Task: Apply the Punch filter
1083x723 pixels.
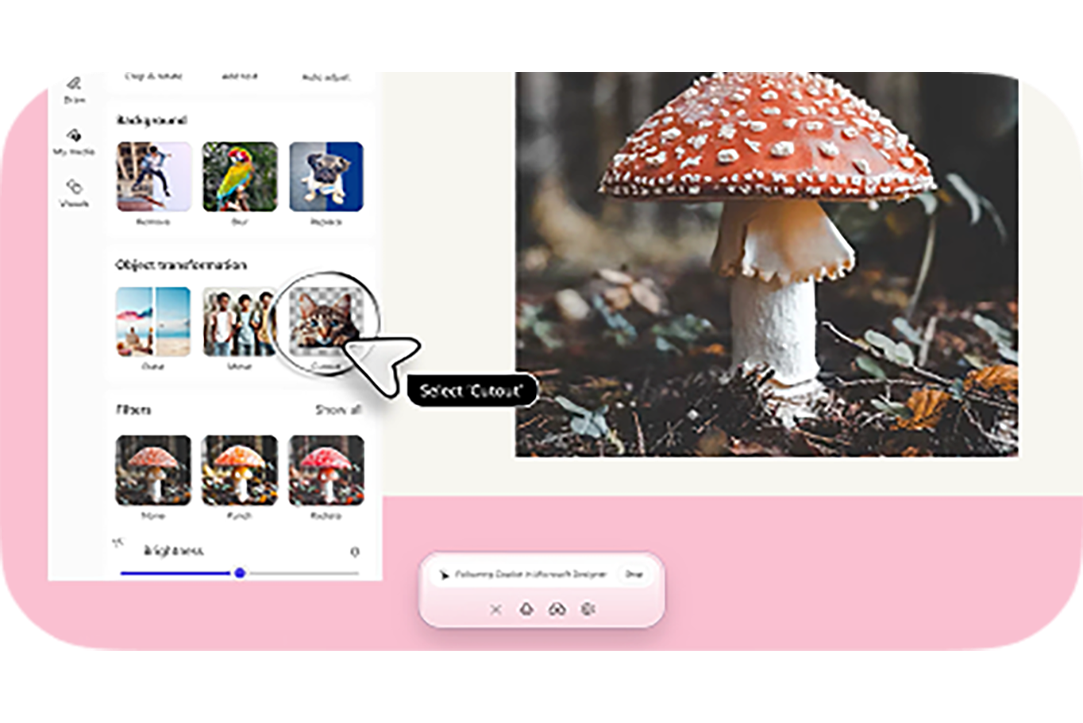Action: tap(240, 468)
